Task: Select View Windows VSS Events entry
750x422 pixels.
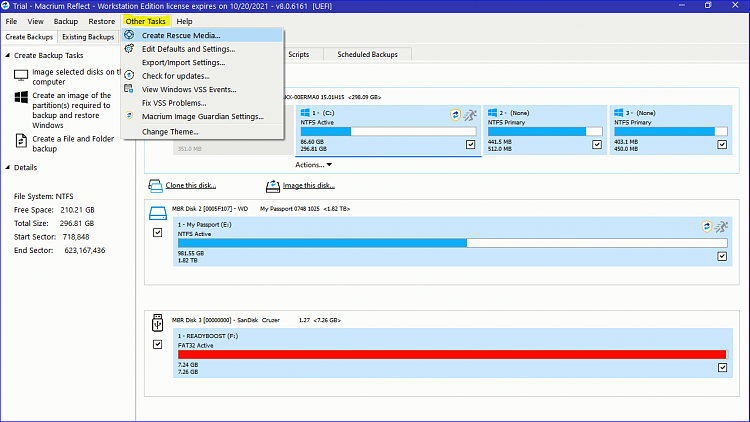Action: click(x=202, y=89)
